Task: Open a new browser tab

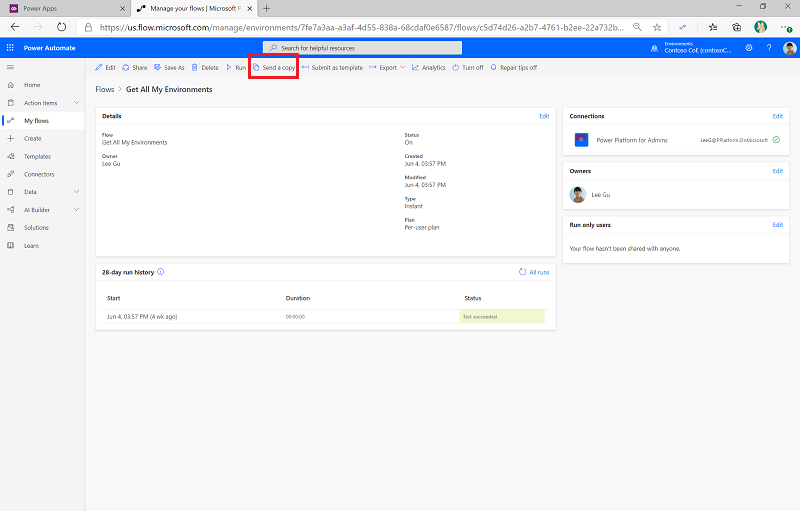Action: point(266,8)
